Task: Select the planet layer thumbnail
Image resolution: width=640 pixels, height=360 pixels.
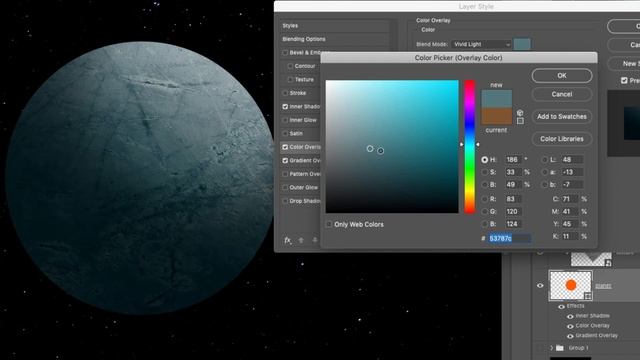Action: point(570,285)
